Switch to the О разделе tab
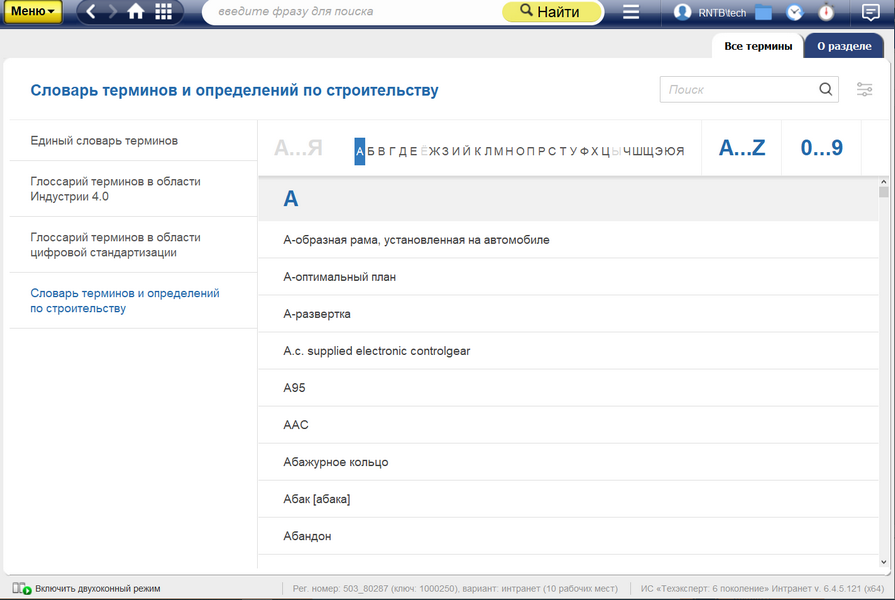Image resolution: width=895 pixels, height=600 pixels. click(x=843, y=46)
